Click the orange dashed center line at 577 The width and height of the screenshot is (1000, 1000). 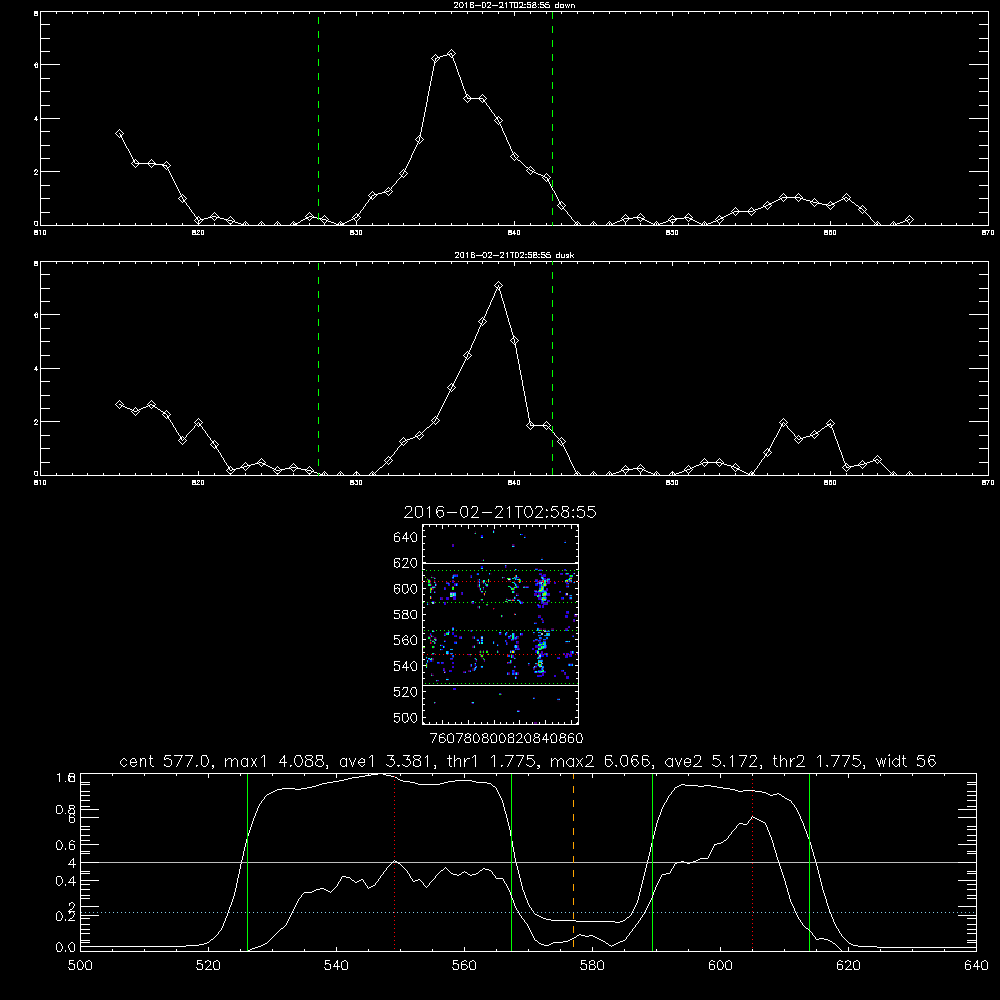573,861
